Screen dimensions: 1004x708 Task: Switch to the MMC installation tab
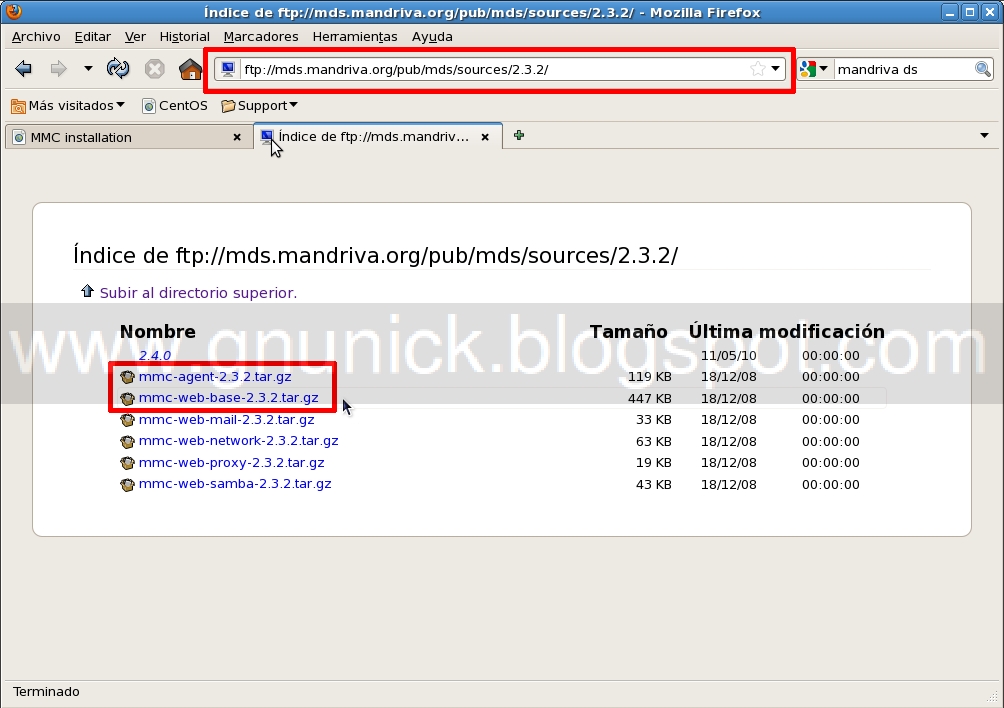[x=127, y=137]
